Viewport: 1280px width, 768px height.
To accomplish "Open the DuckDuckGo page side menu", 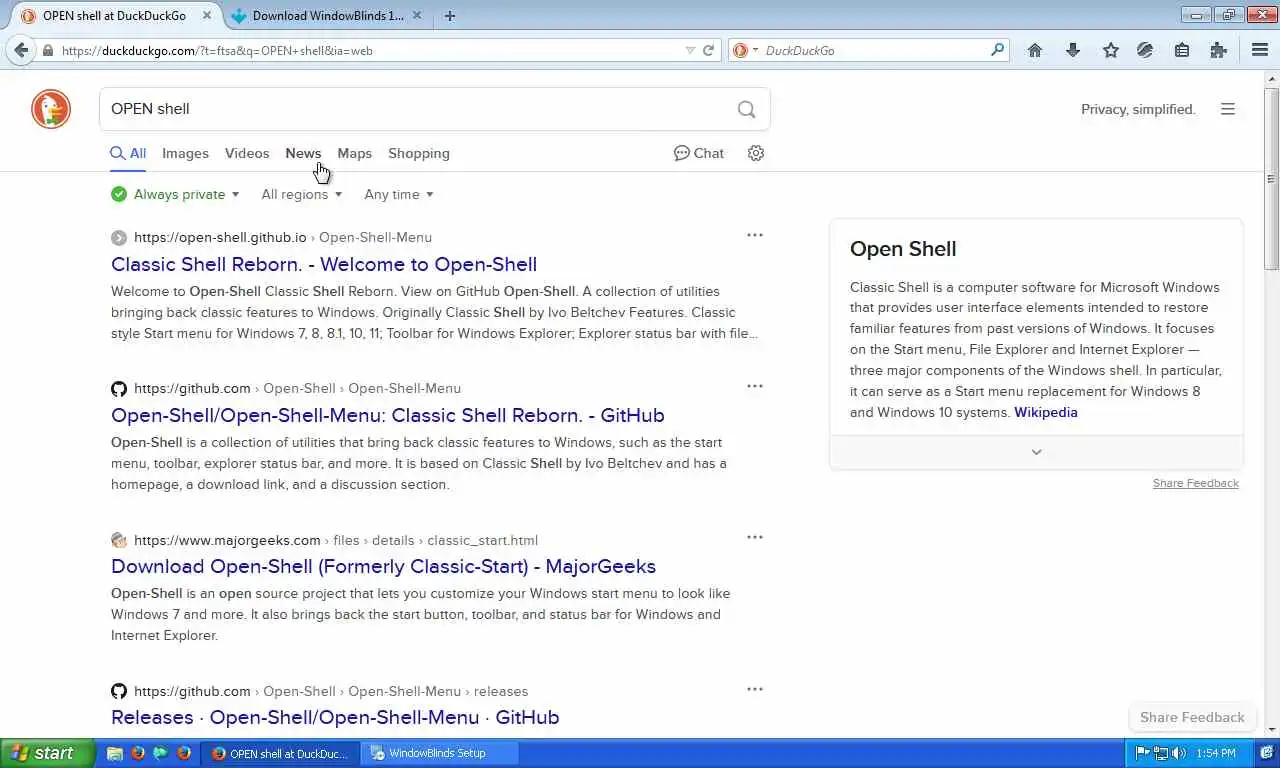I will pos(1228,109).
